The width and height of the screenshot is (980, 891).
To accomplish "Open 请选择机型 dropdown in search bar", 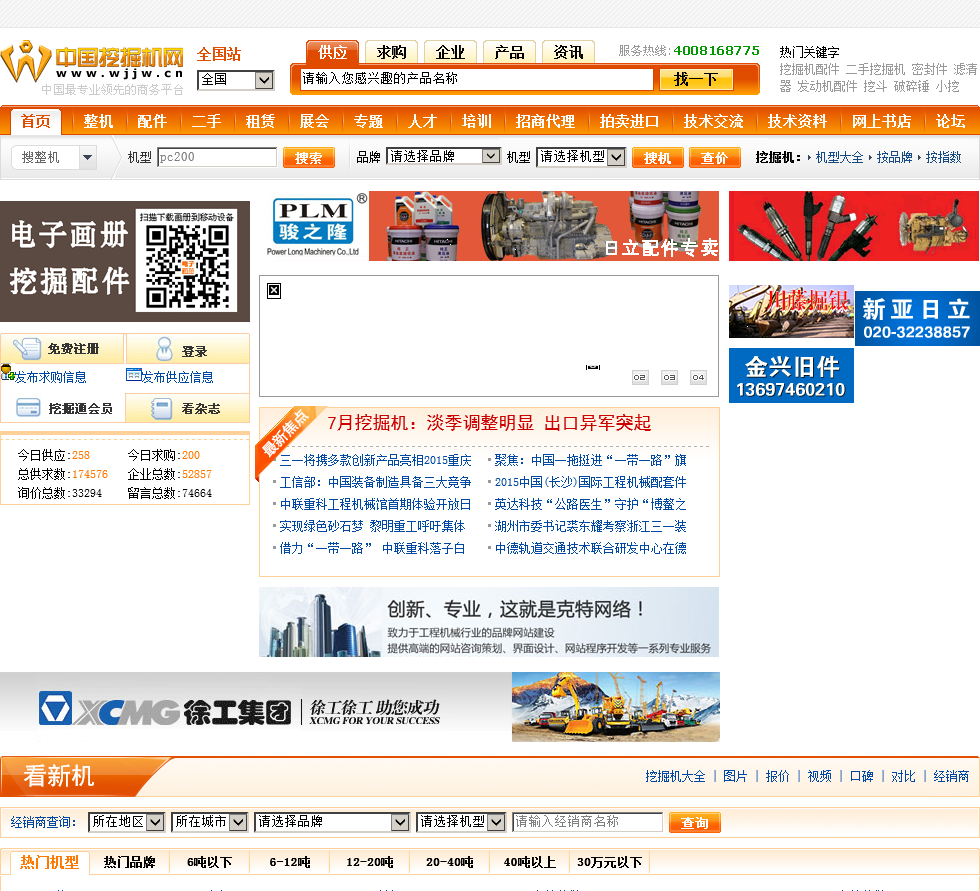I will point(581,157).
